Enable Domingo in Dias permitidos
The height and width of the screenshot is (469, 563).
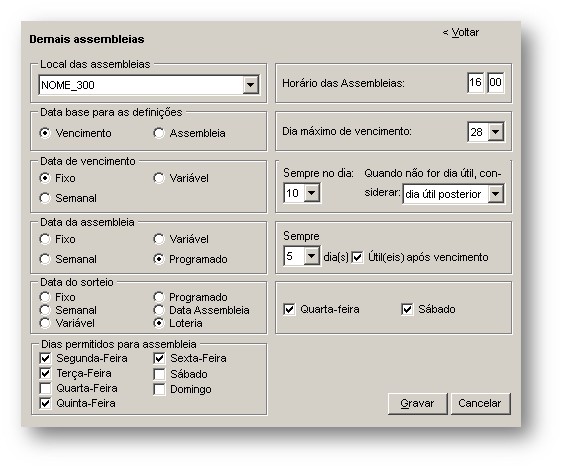159,389
